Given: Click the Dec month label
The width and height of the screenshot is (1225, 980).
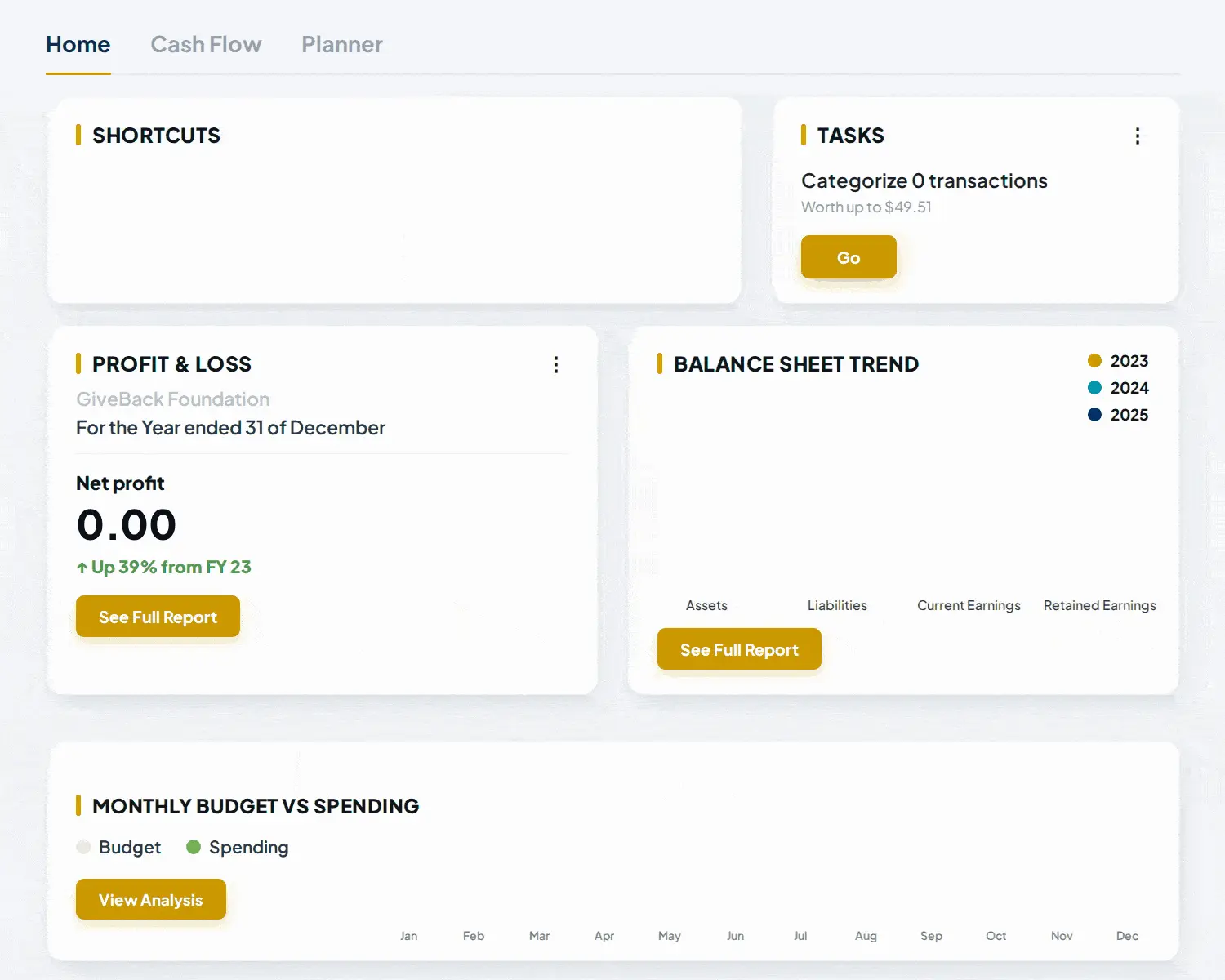Looking at the screenshot, I should (x=1127, y=936).
